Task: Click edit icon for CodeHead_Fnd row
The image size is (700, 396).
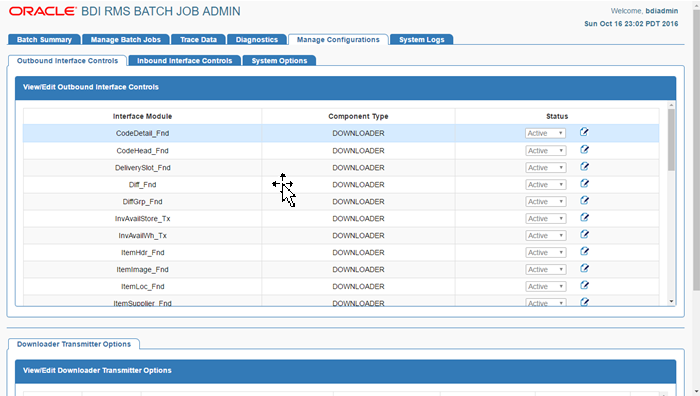Action: pyautogui.click(x=584, y=150)
